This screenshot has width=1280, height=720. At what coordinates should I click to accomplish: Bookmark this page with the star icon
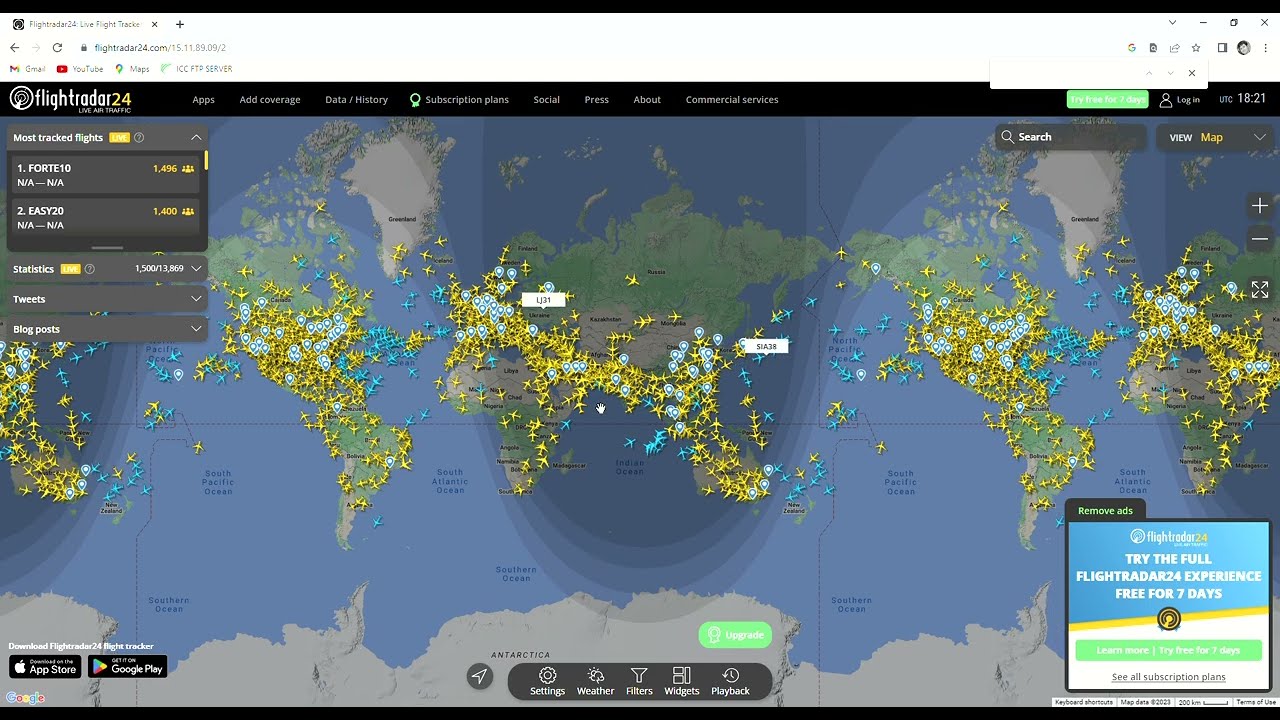[1196, 47]
